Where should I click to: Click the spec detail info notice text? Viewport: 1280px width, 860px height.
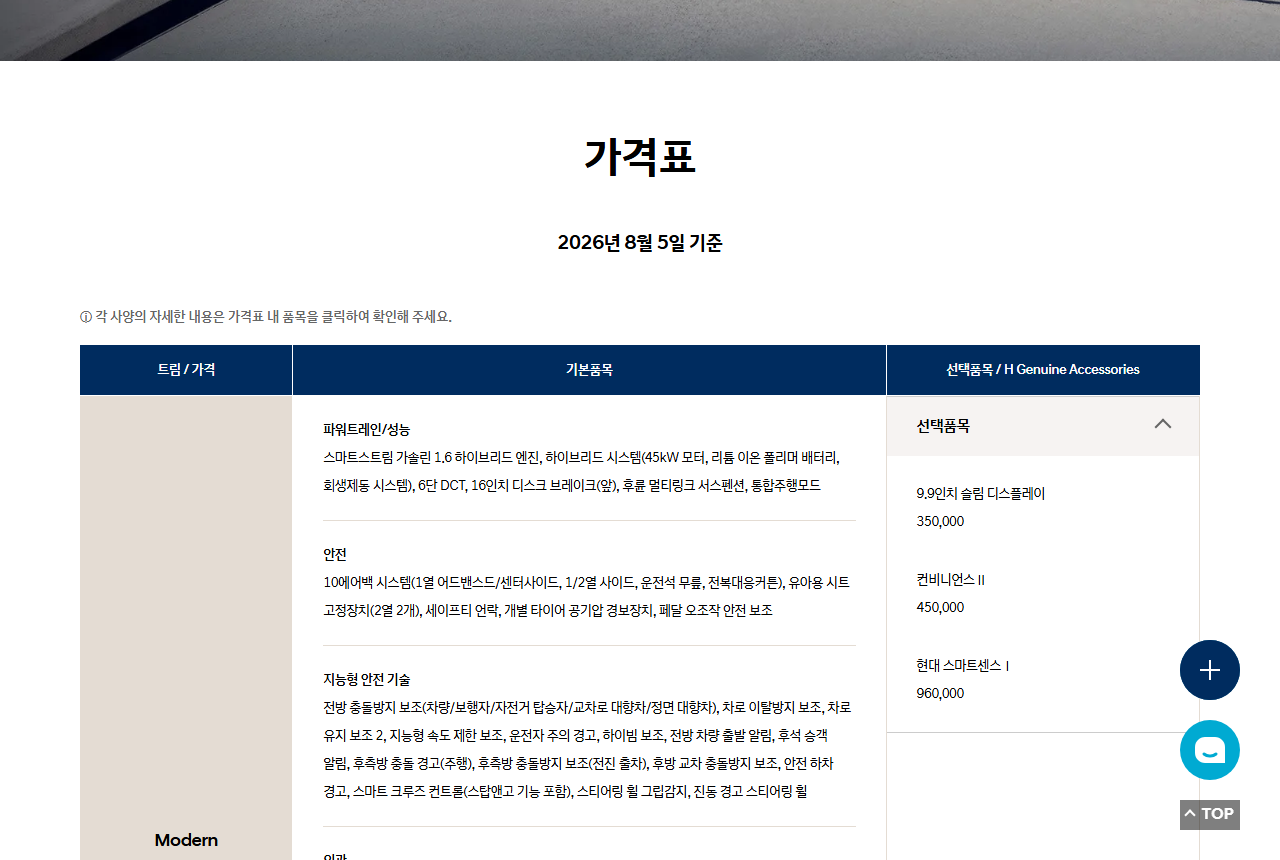click(266, 317)
